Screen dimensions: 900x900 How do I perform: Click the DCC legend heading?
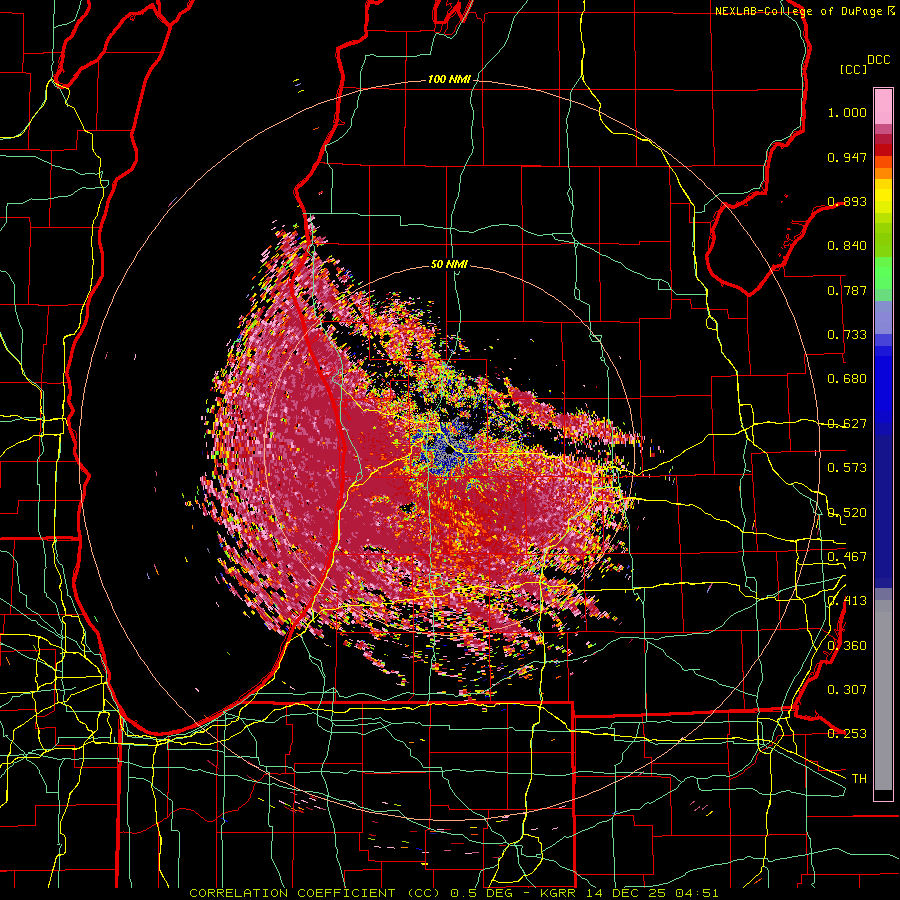(x=878, y=60)
